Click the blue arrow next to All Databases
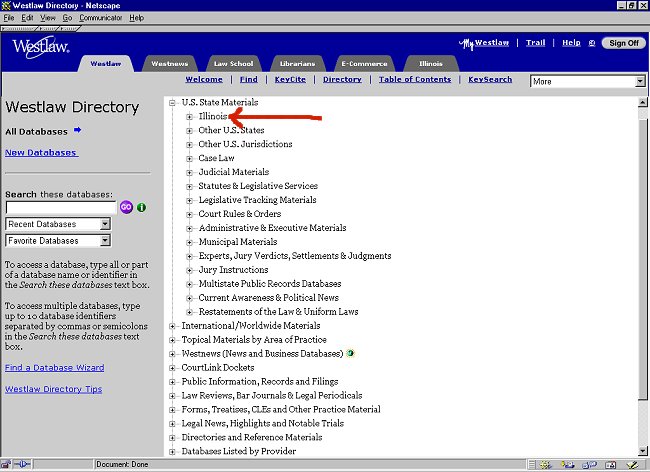The width and height of the screenshot is (650, 472). tap(78, 130)
